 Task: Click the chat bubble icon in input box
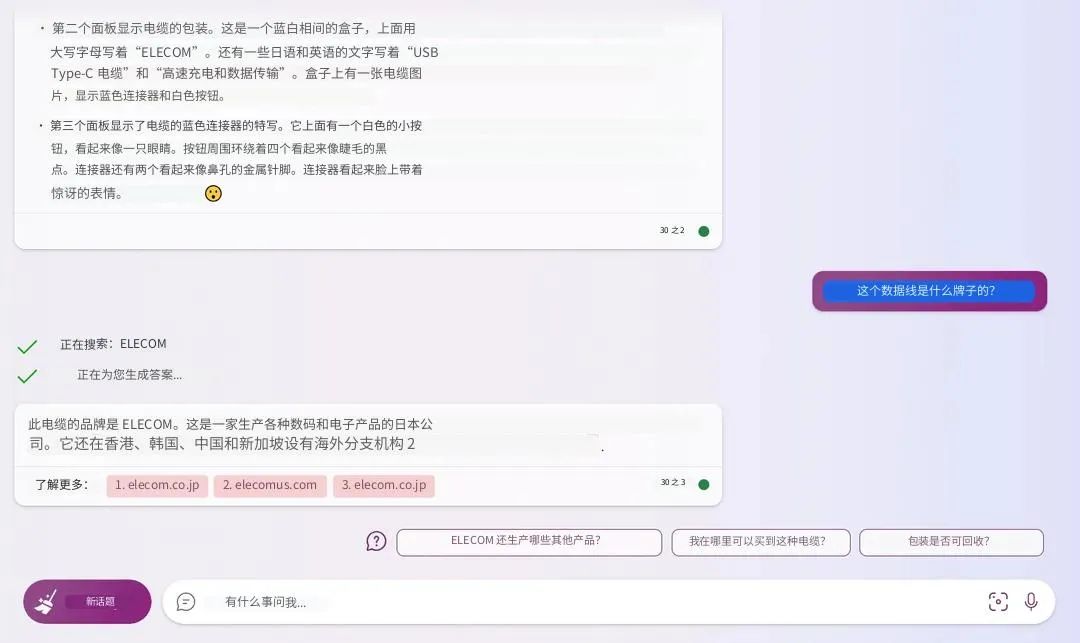pyautogui.click(x=186, y=601)
